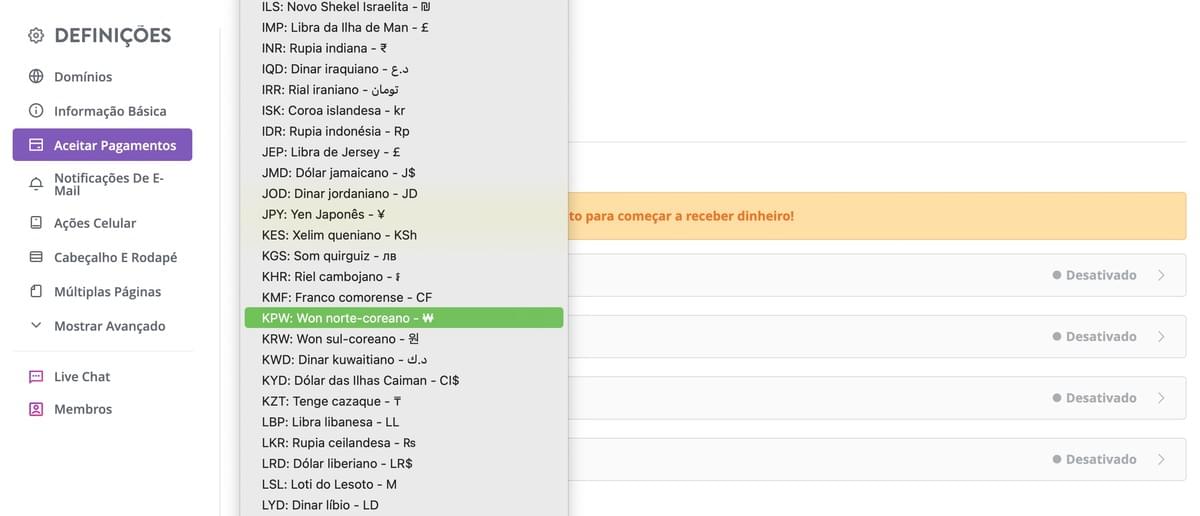The image size is (1200, 516).
Task: Select LBP: Libra libanesa currency
Action: [x=404, y=422]
